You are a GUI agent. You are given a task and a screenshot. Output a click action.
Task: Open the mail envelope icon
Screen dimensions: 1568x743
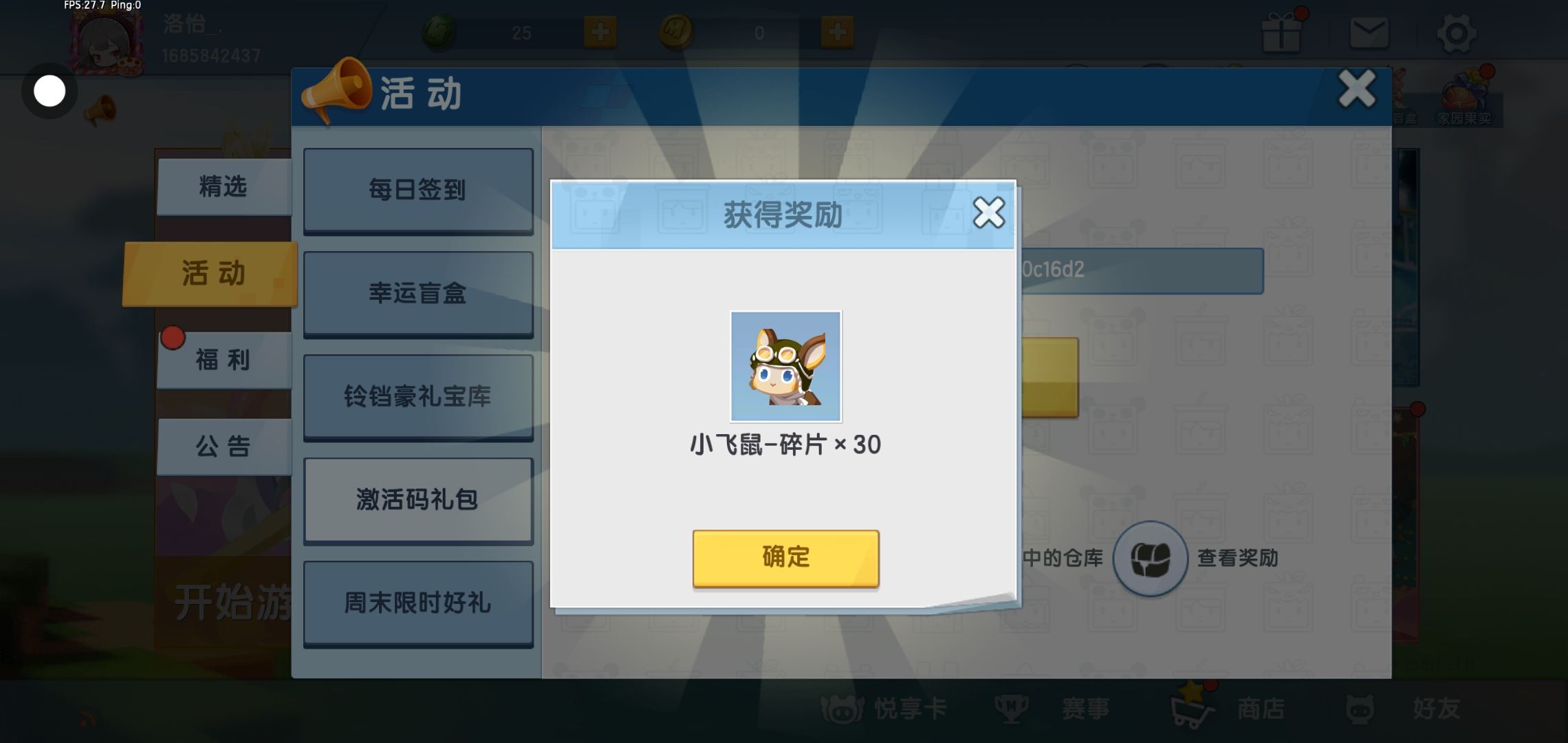(1369, 32)
